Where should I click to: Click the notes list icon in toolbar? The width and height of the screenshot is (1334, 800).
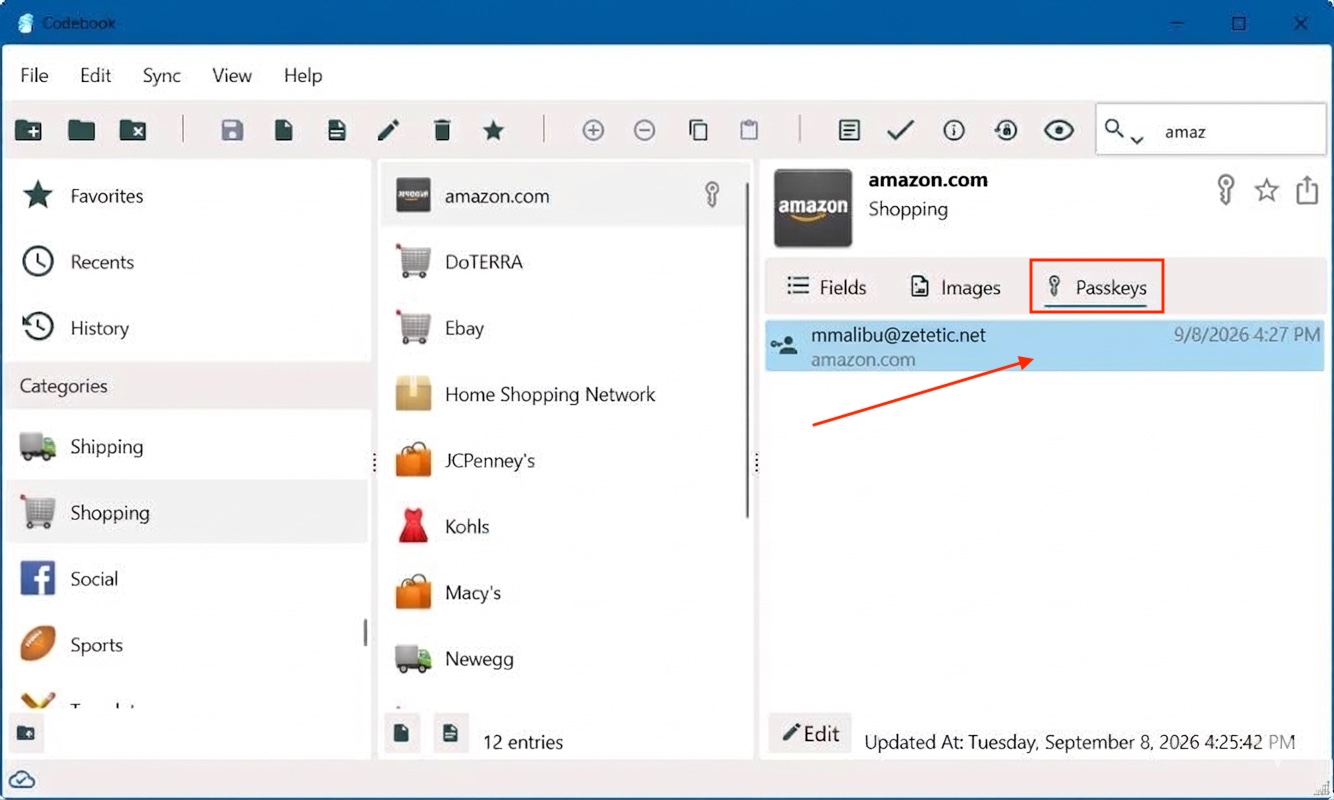[x=849, y=130]
